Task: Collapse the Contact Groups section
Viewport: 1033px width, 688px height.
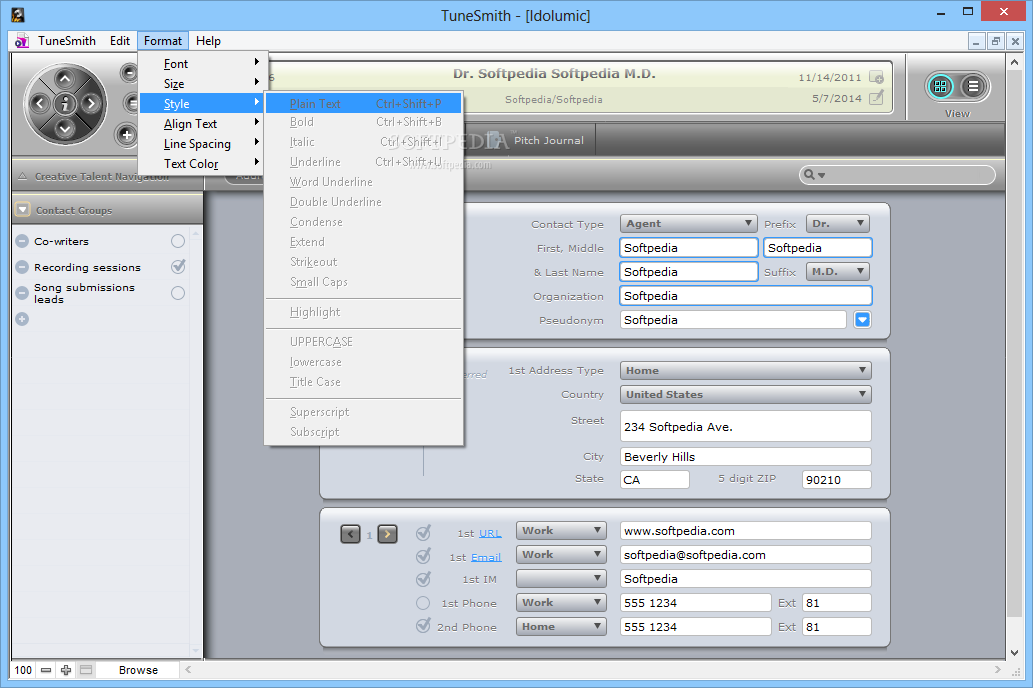Action: (23, 210)
